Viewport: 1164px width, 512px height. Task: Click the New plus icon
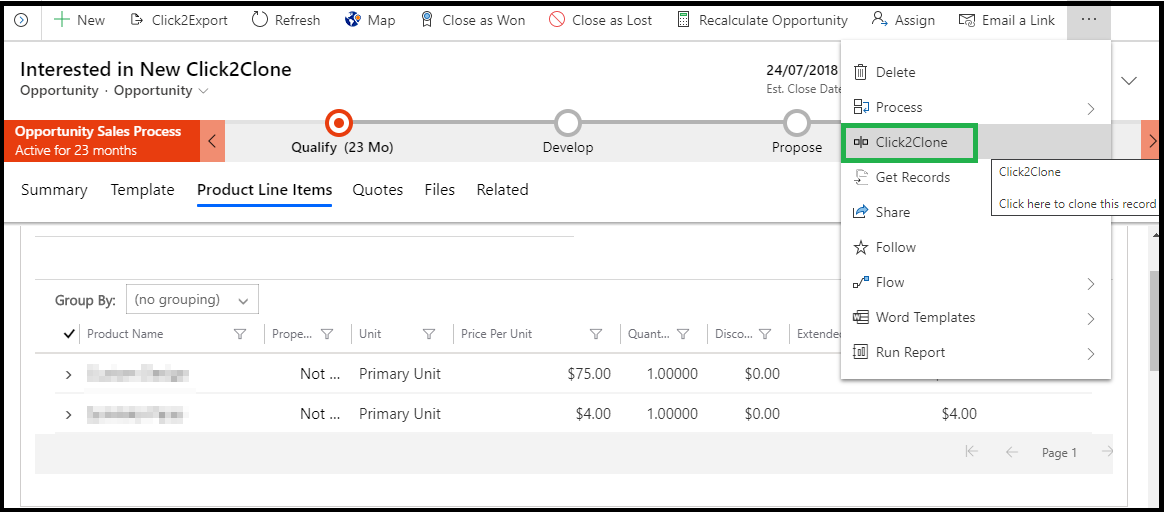coord(62,20)
